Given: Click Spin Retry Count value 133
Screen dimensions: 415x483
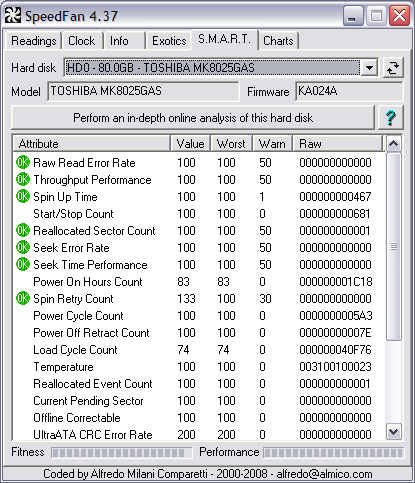Looking at the screenshot, I should pyautogui.click(x=186, y=298).
